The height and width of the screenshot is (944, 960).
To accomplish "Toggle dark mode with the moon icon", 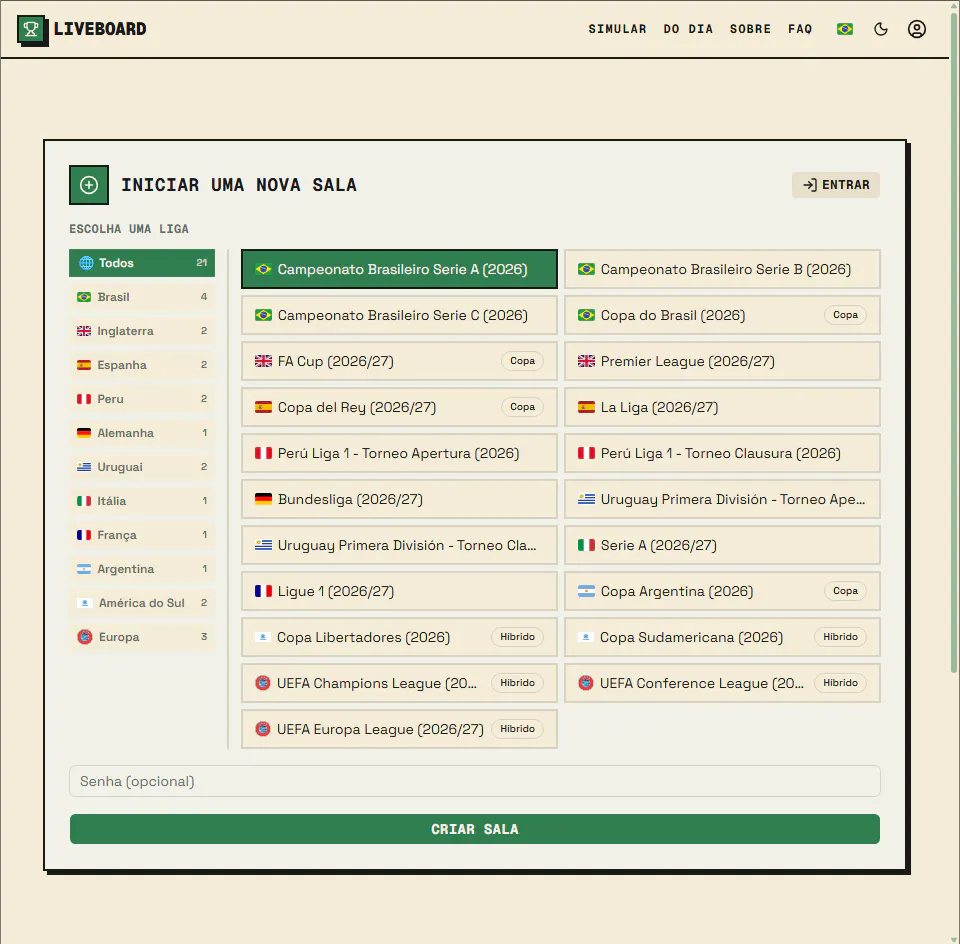I will point(880,29).
